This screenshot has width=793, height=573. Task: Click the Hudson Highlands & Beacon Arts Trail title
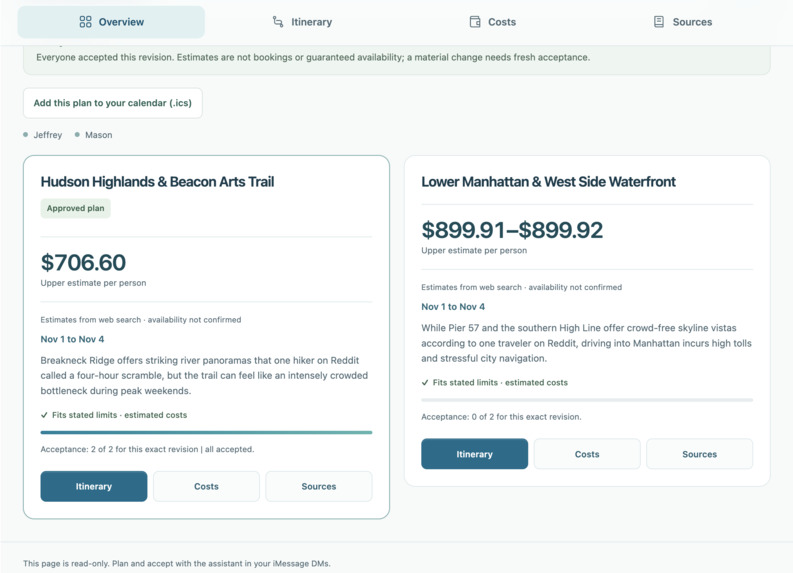pyautogui.click(x=157, y=182)
